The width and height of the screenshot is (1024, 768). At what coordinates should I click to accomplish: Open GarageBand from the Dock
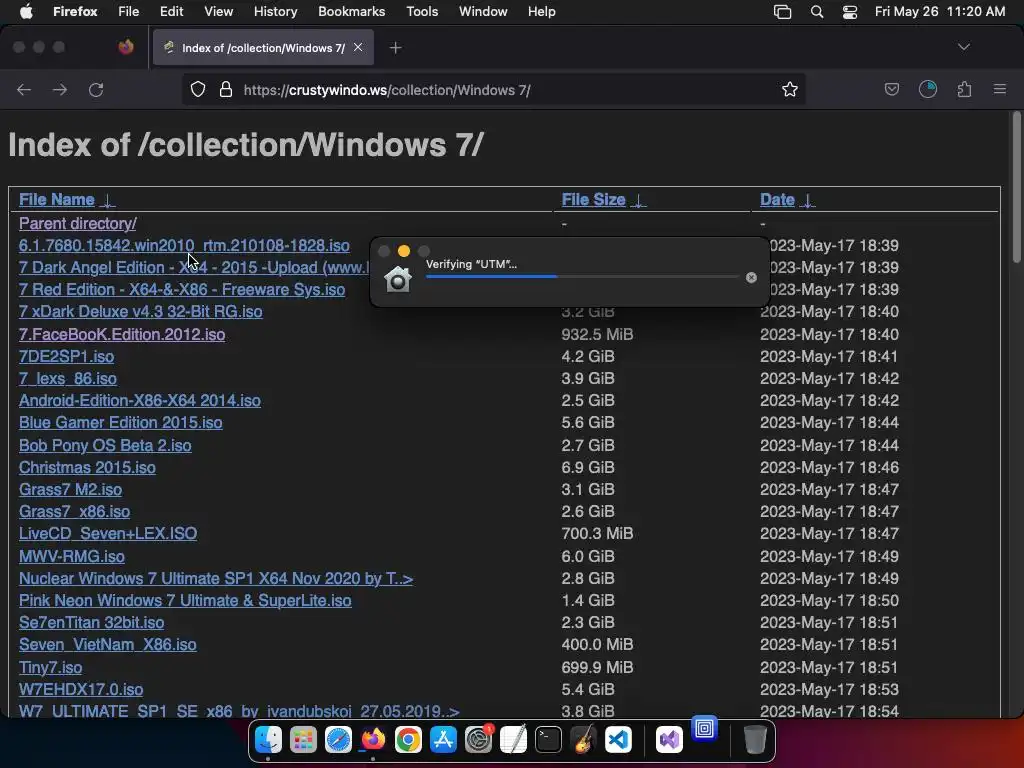point(583,740)
